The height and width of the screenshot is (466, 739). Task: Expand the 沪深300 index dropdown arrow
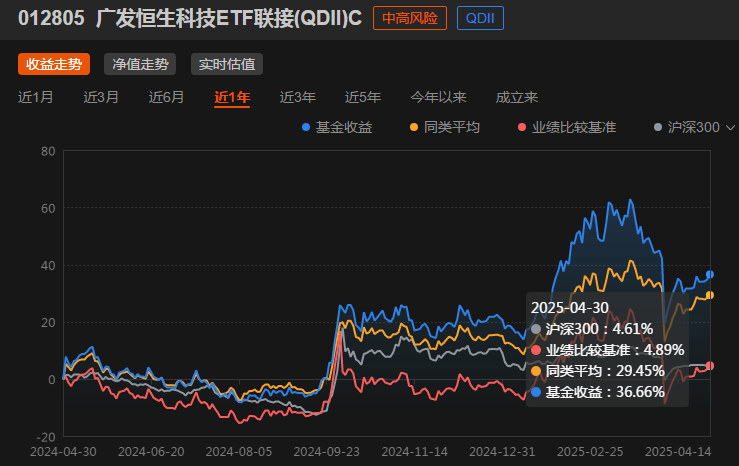[730, 128]
